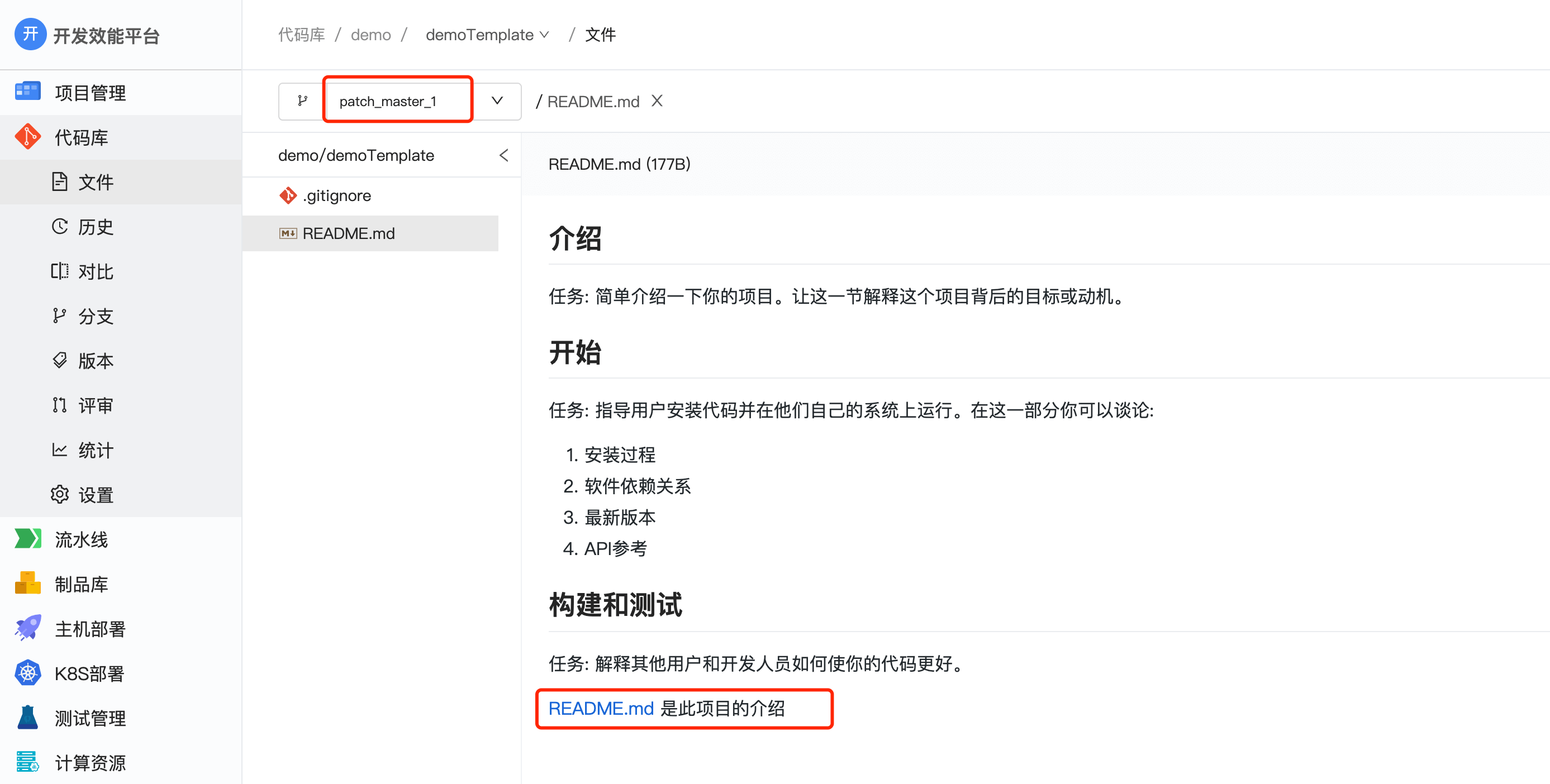The width and height of the screenshot is (1550, 784).
Task: Open the 流水线 pipeline icon
Action: tap(28, 539)
